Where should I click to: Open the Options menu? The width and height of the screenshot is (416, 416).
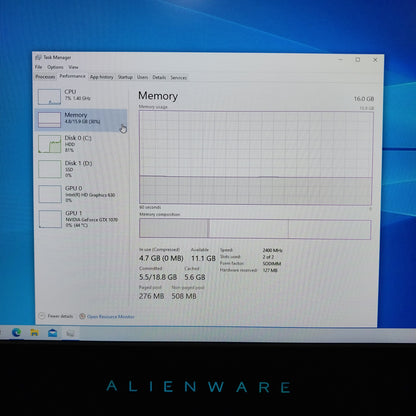pos(55,67)
